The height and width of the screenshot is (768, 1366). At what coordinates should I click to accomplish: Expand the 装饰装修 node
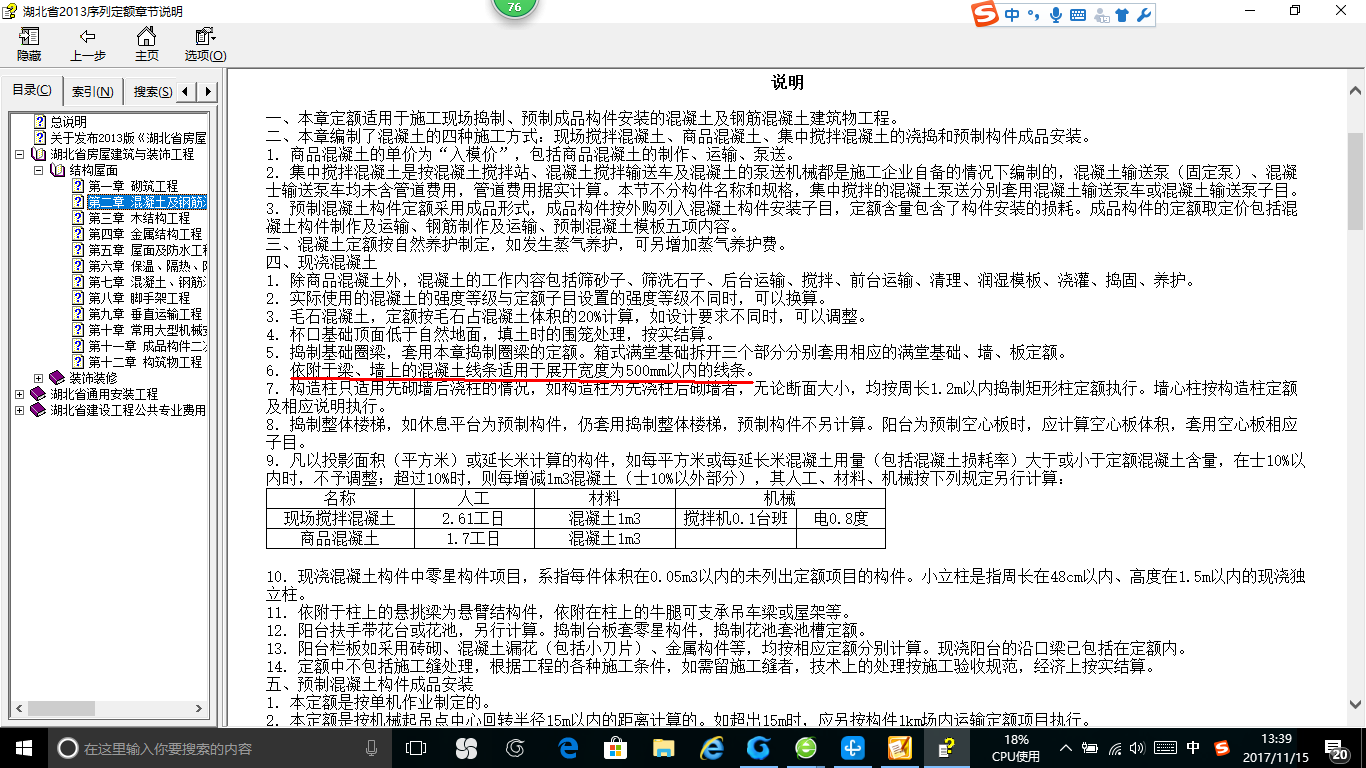[37, 378]
